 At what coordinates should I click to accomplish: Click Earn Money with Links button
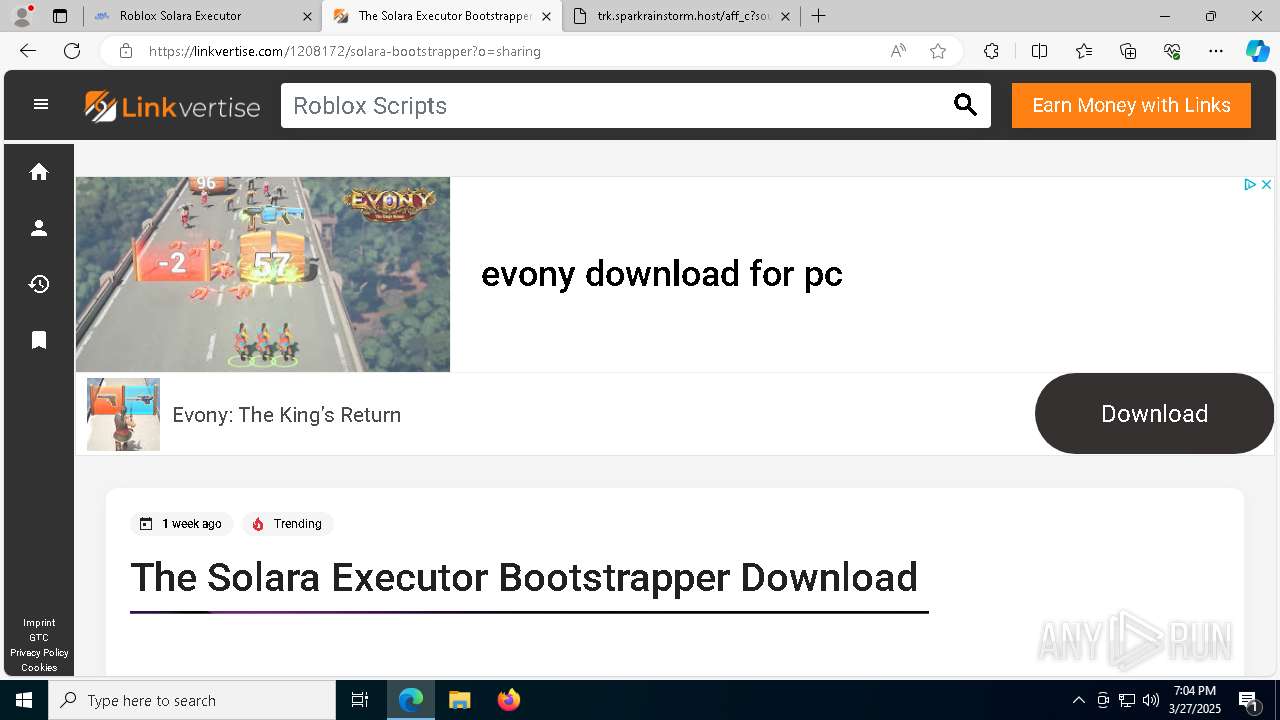[x=1131, y=105]
